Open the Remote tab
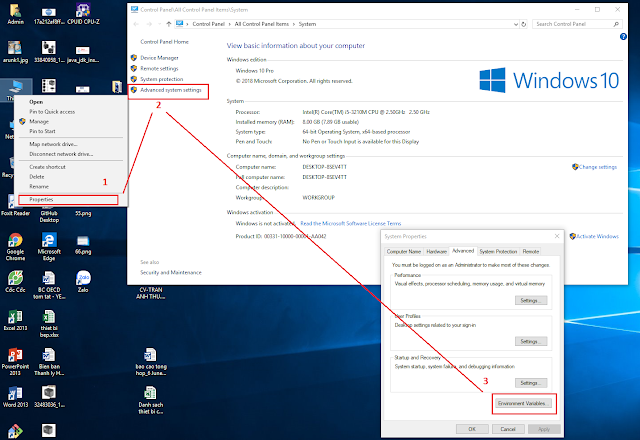This screenshot has height=440, width=640. tap(531, 251)
